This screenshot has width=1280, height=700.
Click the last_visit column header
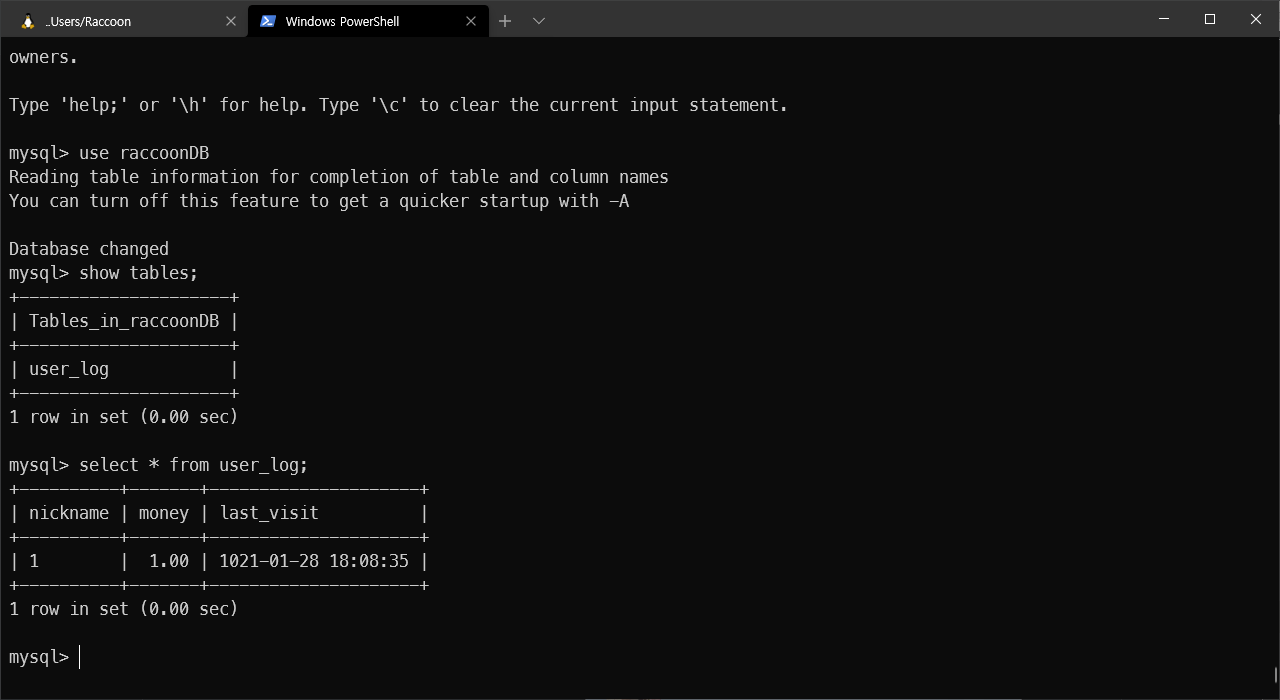click(269, 513)
